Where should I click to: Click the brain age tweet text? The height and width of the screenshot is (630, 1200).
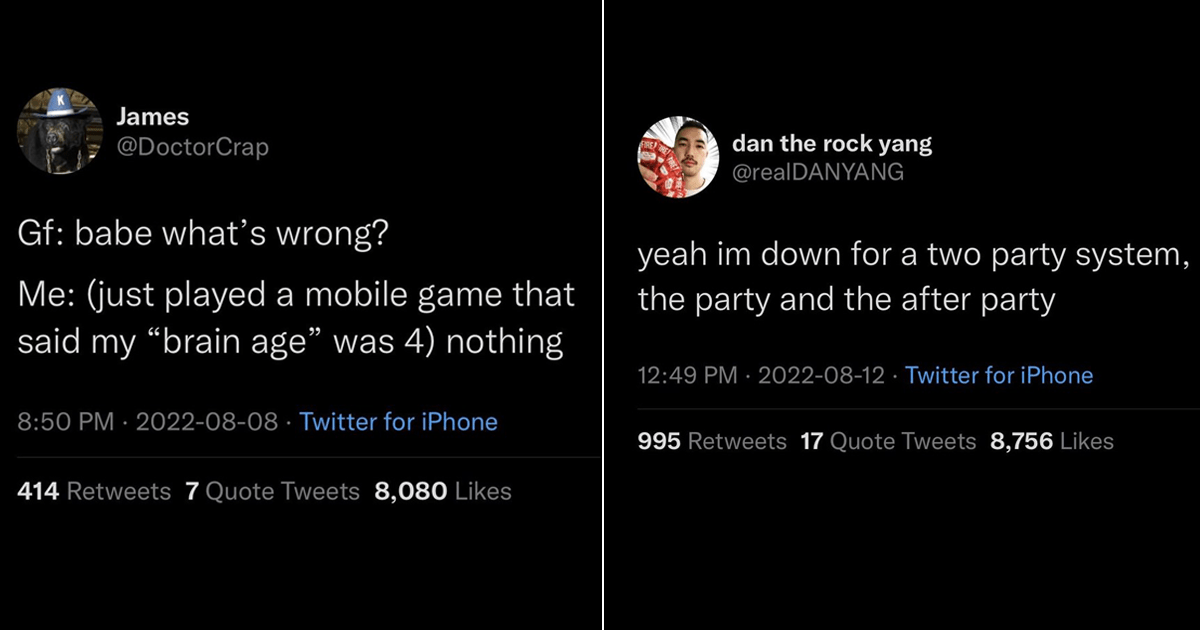pos(296,319)
